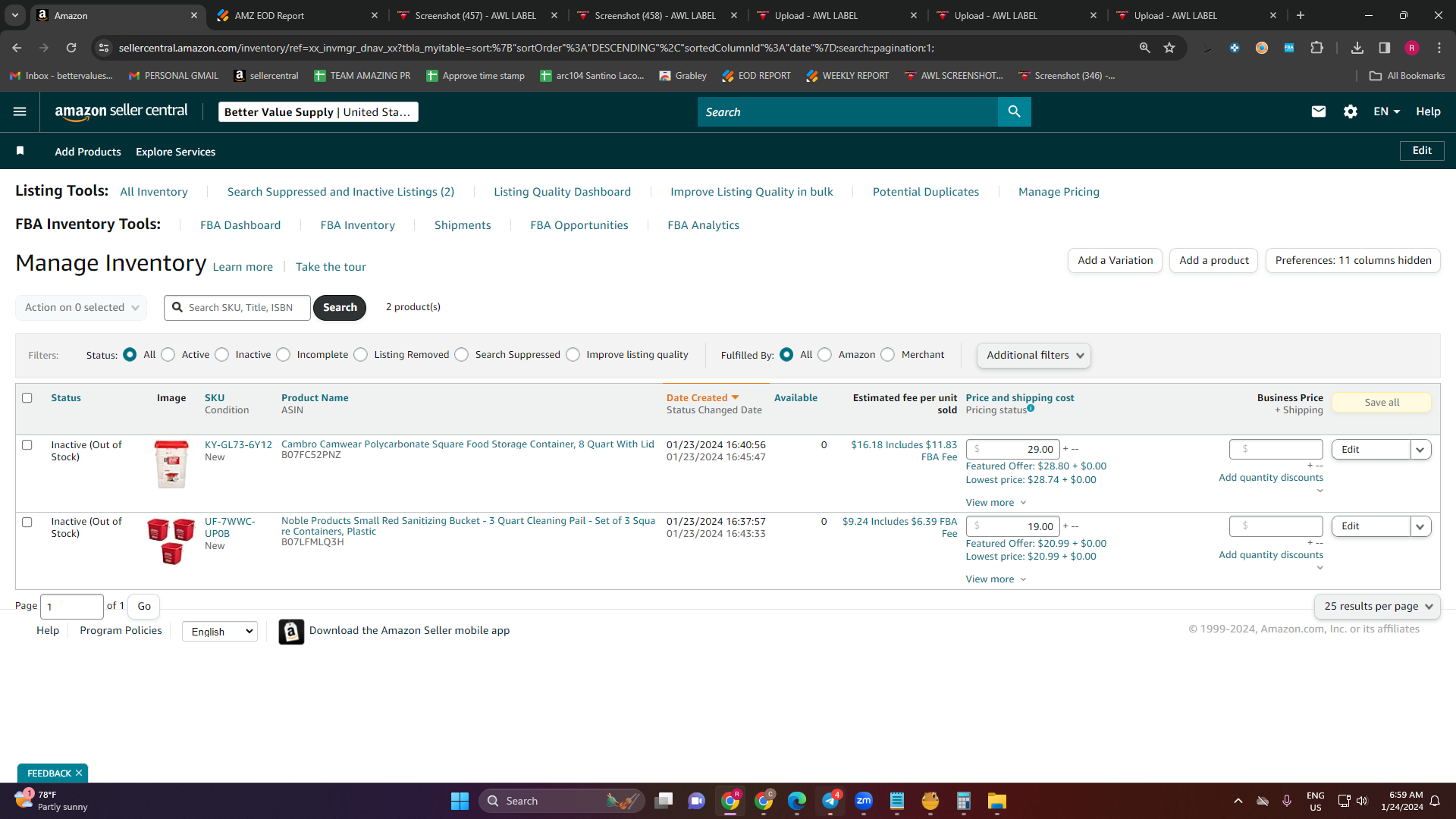Open the EN language selector in the header
1456x819 pixels.
pos(1386,111)
